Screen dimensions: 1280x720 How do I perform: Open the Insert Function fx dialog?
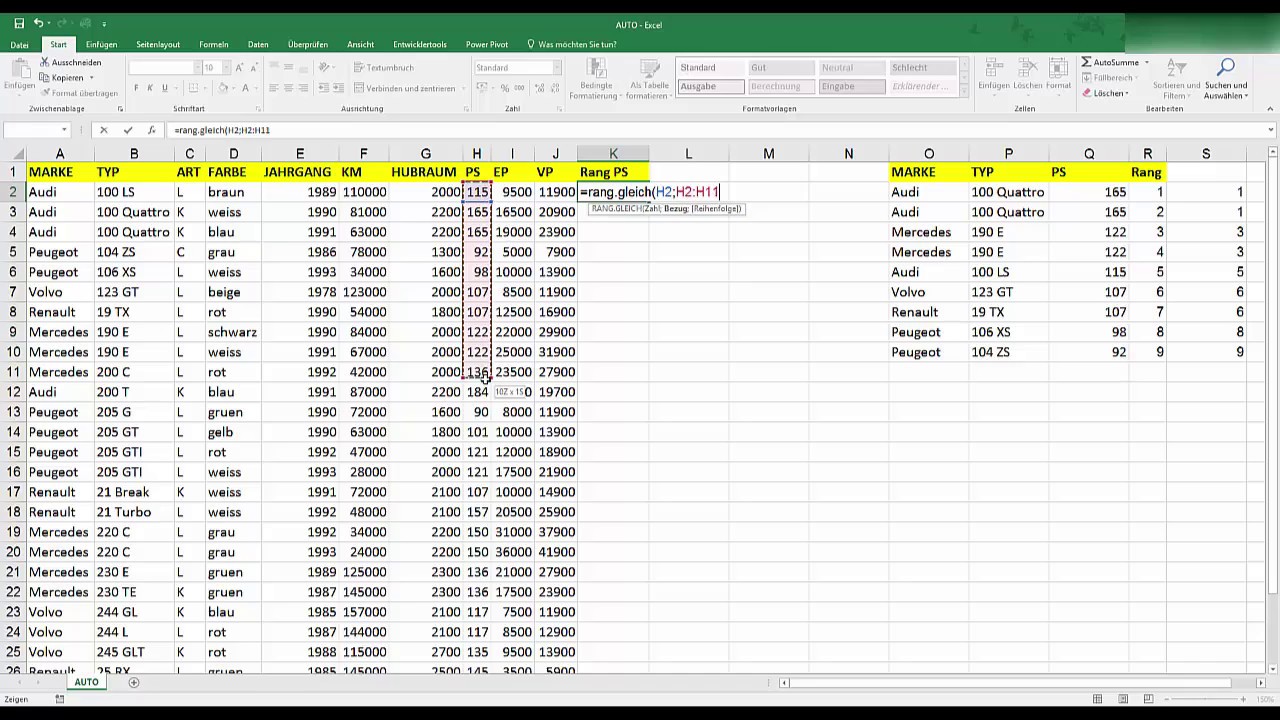(151, 130)
